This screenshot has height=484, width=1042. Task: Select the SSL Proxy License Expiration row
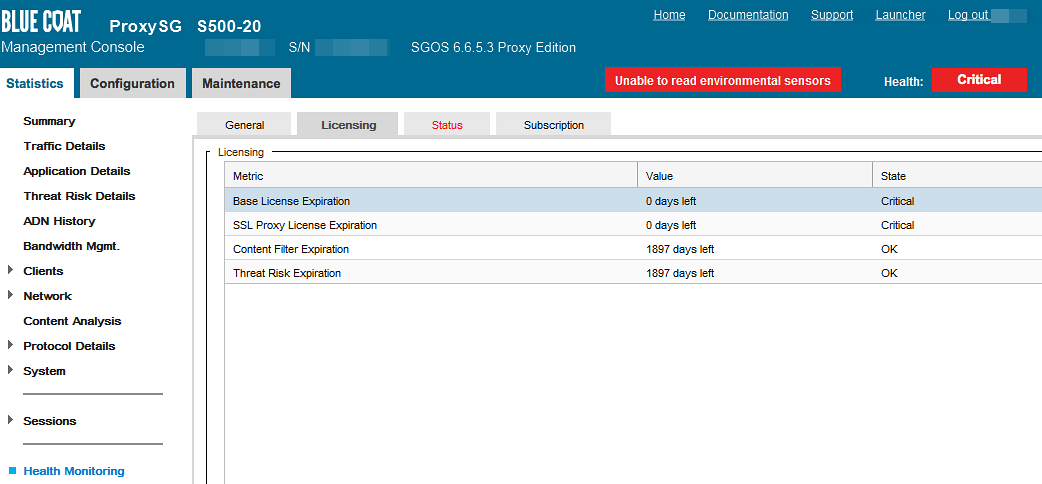633,225
